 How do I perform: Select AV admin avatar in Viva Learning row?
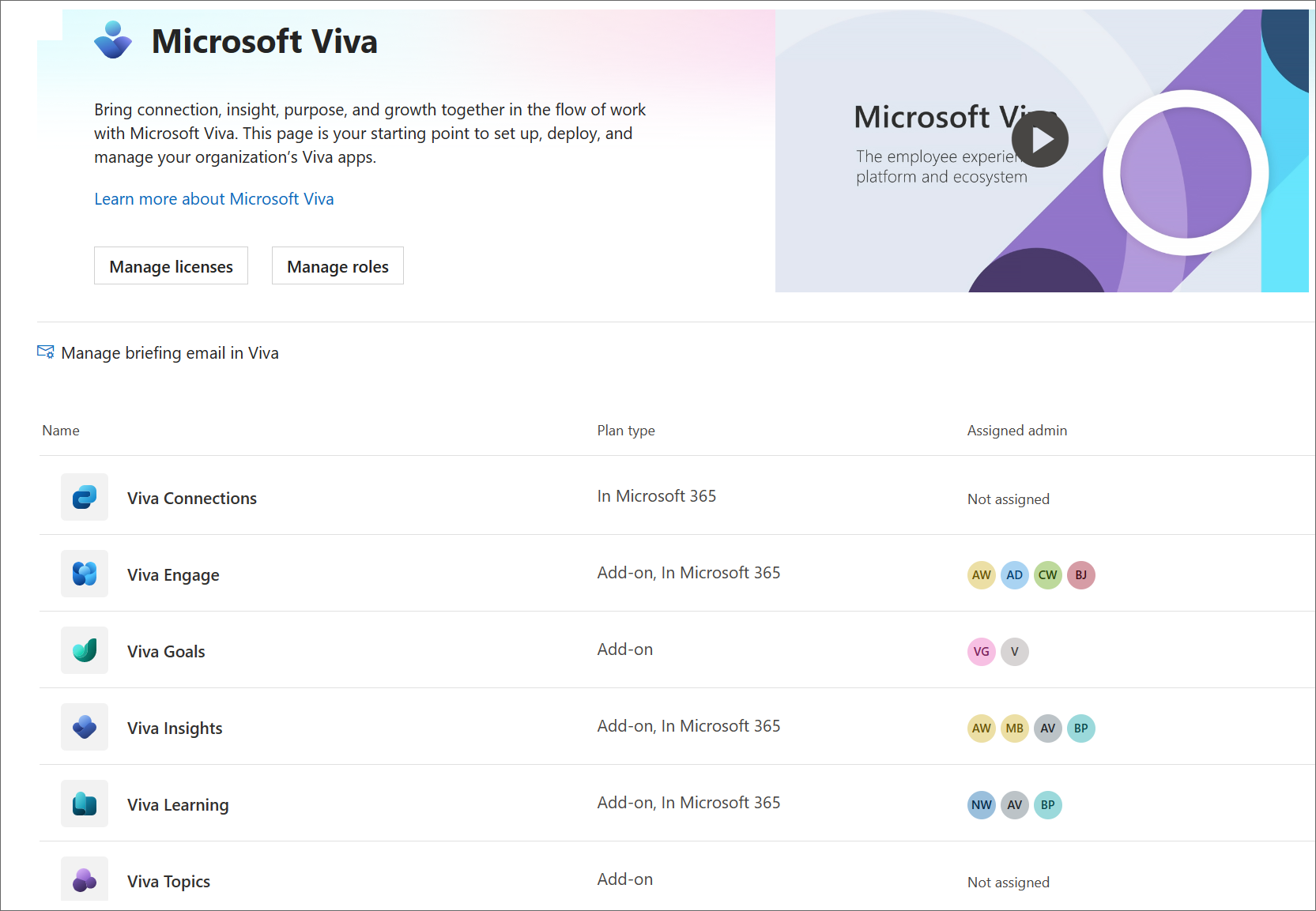(1015, 805)
